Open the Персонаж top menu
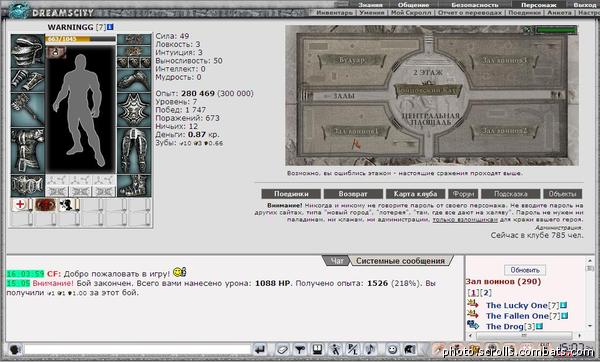The image size is (600, 362). click(x=538, y=5)
